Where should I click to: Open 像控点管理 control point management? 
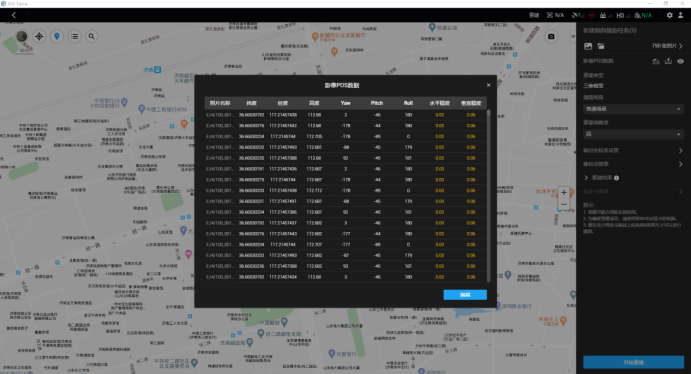[633, 164]
